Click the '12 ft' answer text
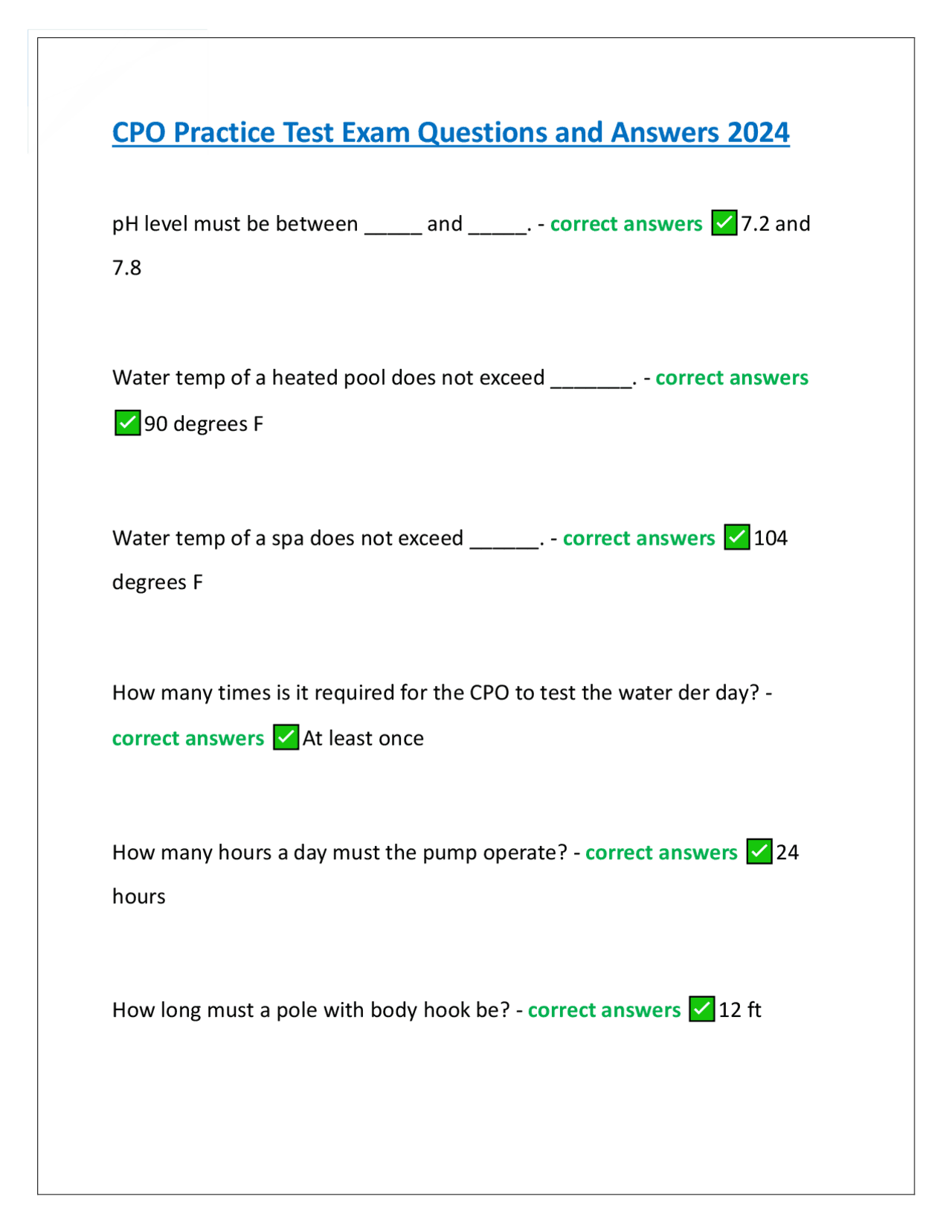The image size is (952, 1232). [740, 1010]
